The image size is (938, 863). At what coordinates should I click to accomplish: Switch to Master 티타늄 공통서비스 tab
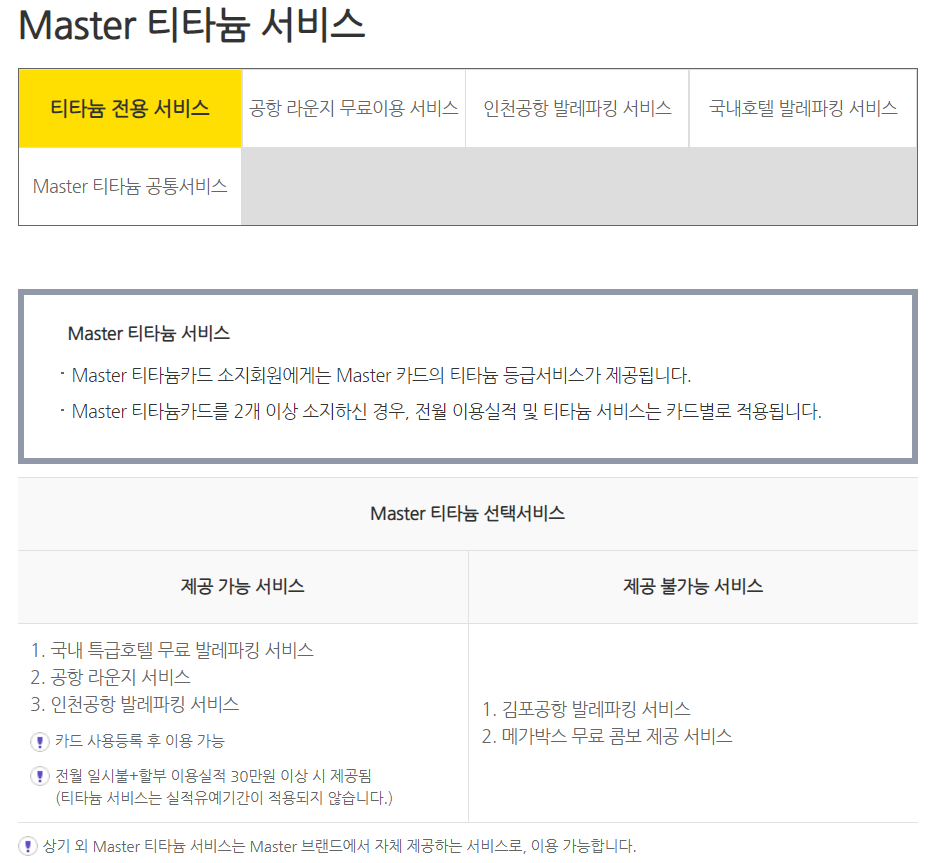click(x=130, y=186)
